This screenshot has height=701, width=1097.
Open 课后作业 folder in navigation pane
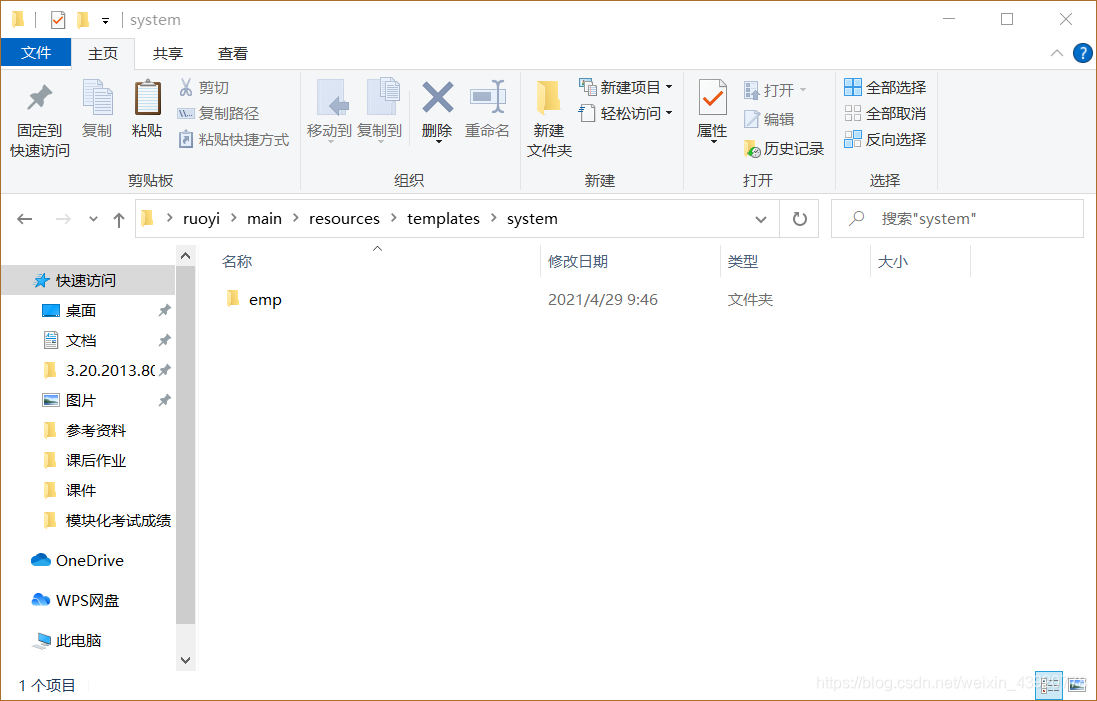point(95,461)
